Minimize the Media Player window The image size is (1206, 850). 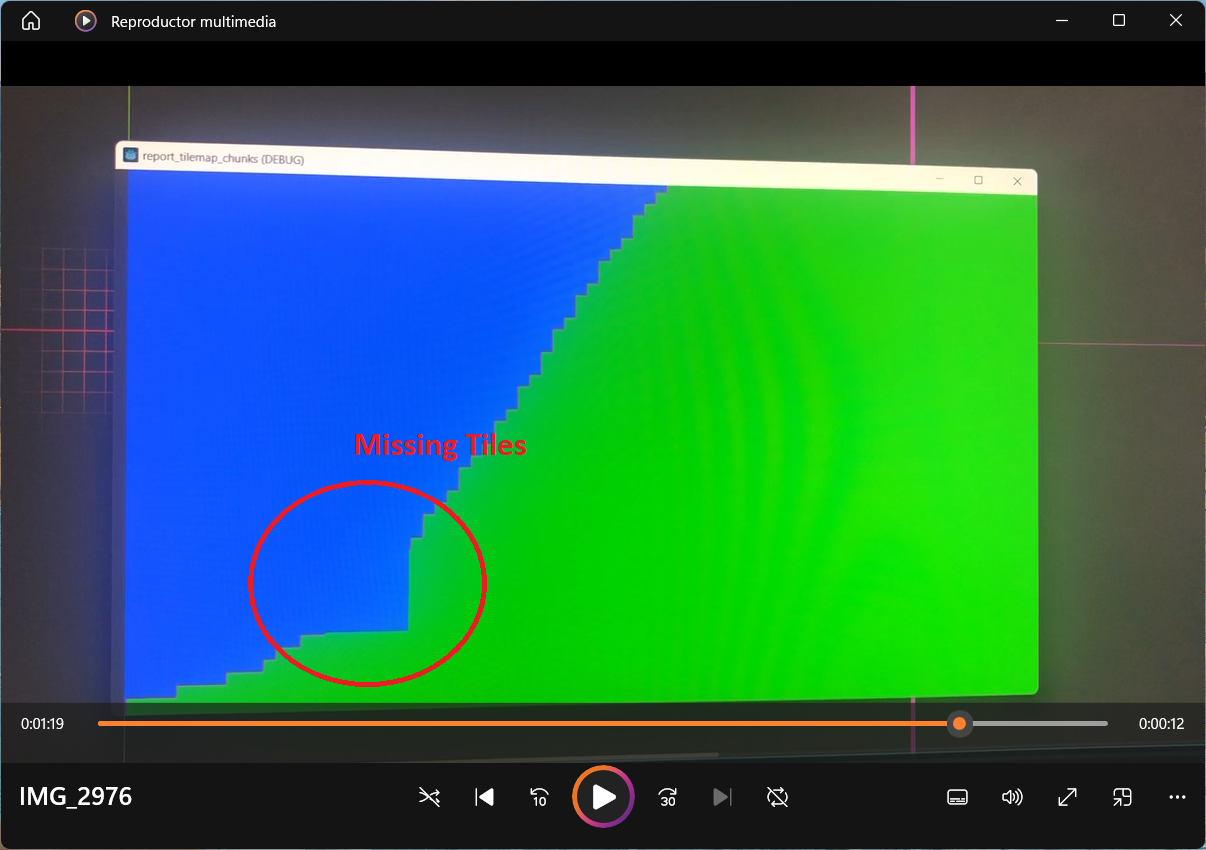tap(1061, 20)
